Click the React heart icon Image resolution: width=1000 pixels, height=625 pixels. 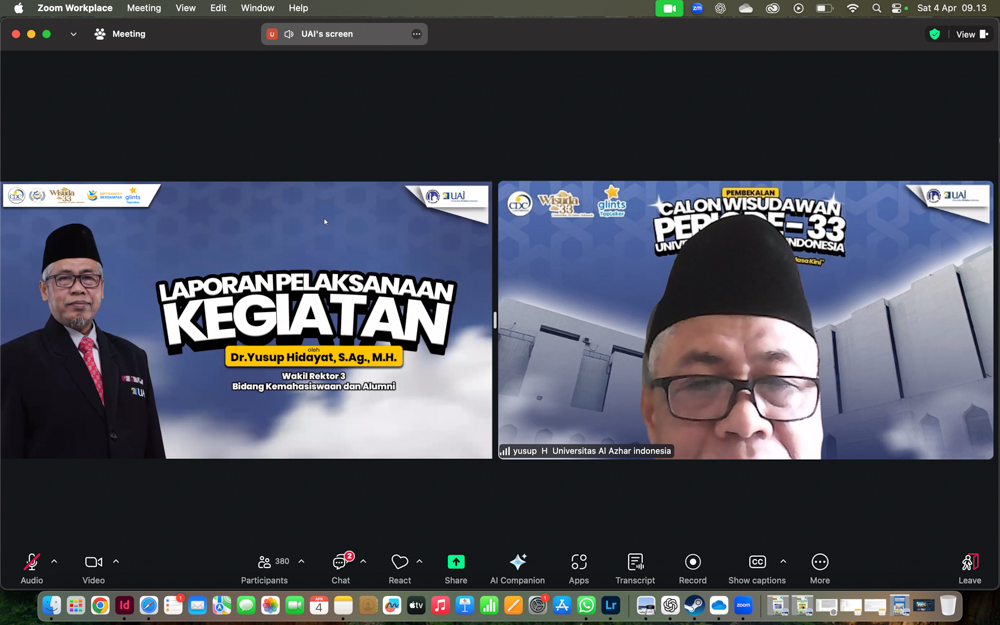(399, 563)
